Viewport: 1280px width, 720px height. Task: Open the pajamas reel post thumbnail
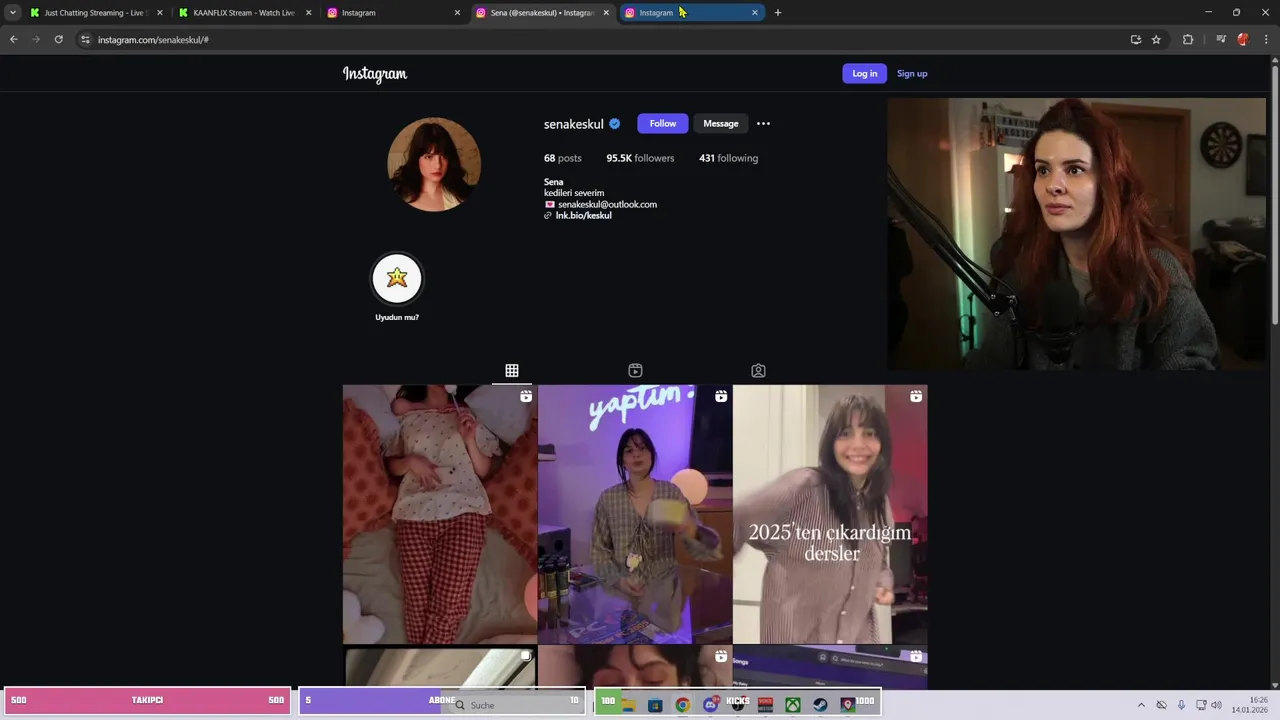440,514
